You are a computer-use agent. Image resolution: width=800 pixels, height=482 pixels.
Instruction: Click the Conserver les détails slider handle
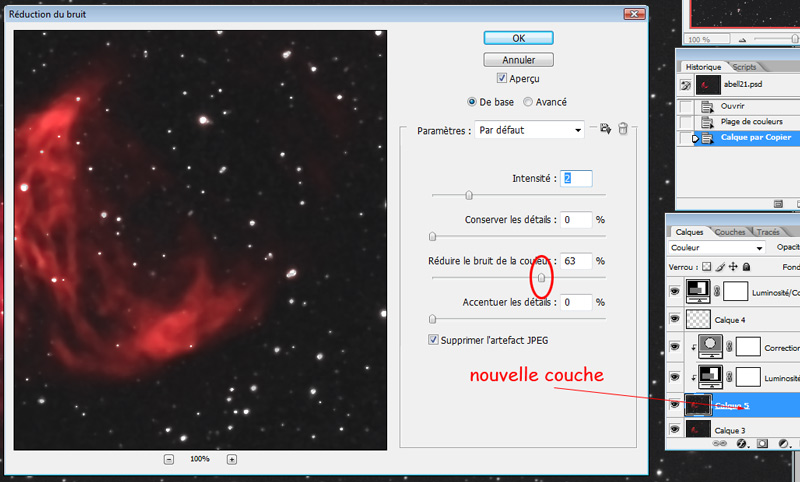coord(433,237)
